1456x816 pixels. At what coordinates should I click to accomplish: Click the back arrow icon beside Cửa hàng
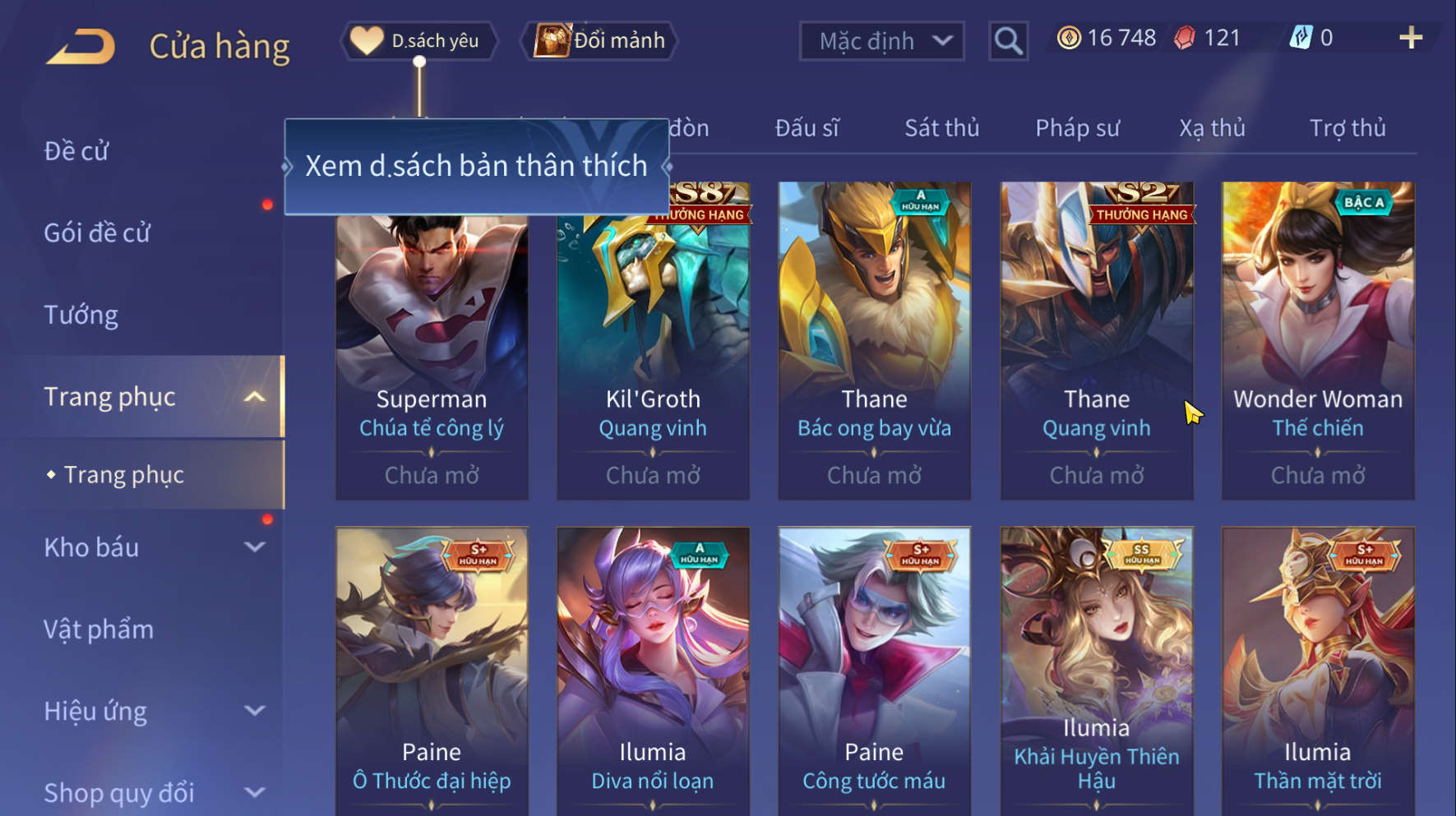[81, 46]
